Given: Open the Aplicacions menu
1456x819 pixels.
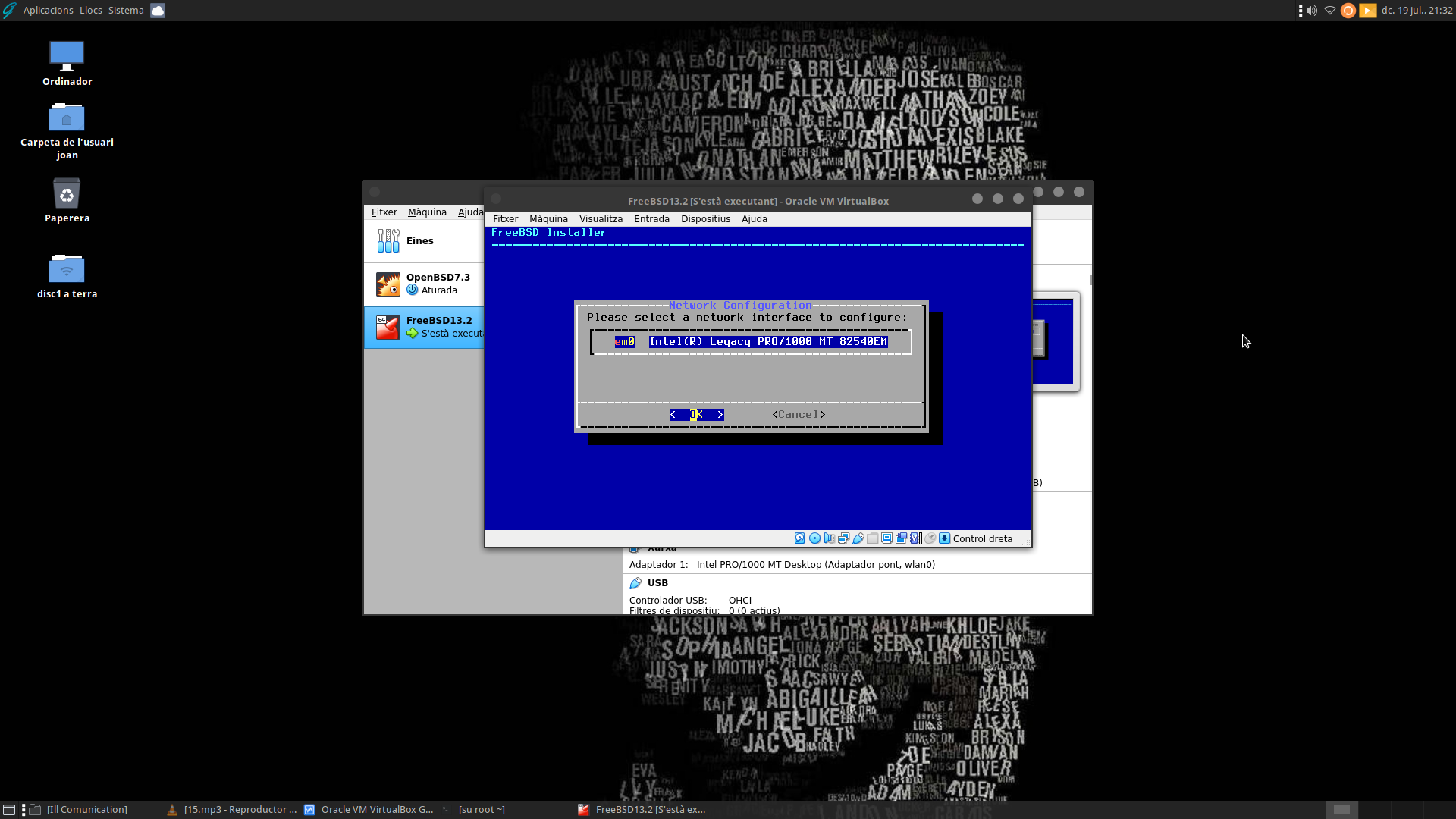Looking at the screenshot, I should 48,11.
